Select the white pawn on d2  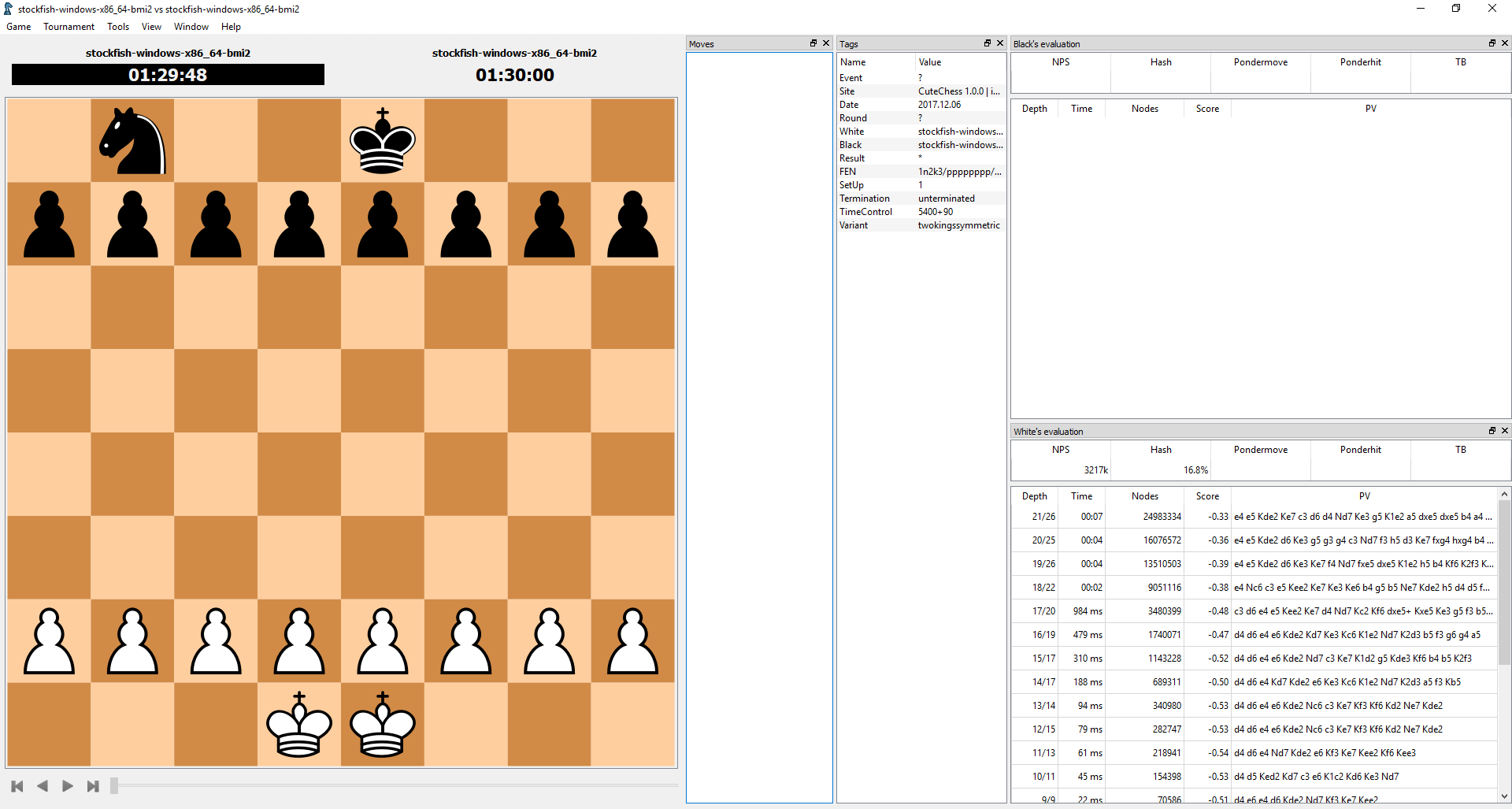coord(299,641)
